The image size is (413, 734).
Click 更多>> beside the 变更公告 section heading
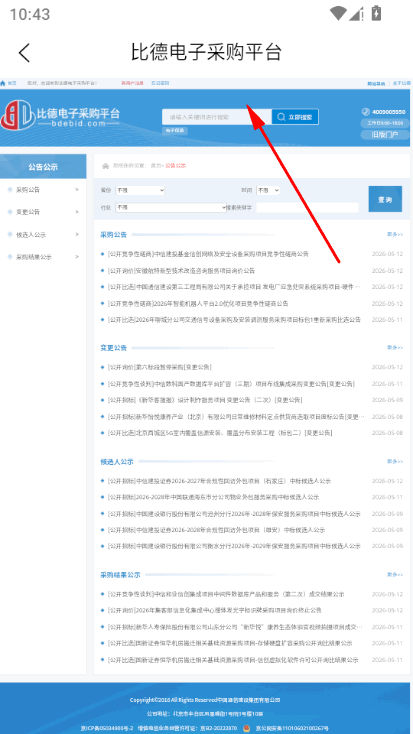click(x=395, y=347)
